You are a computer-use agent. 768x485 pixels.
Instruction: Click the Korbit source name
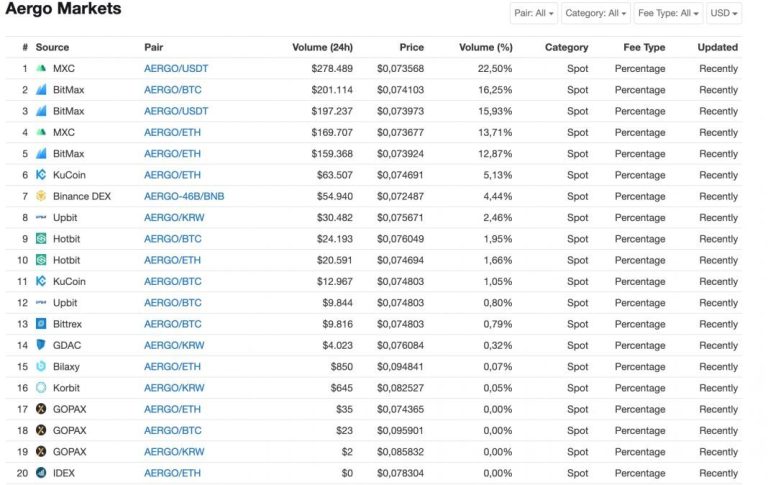click(66, 388)
